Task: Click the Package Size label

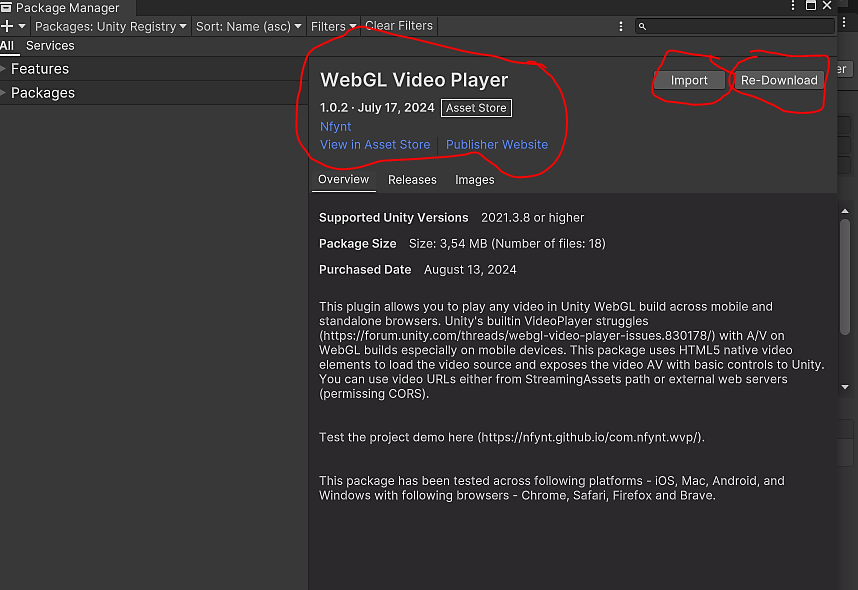Action: pos(357,244)
